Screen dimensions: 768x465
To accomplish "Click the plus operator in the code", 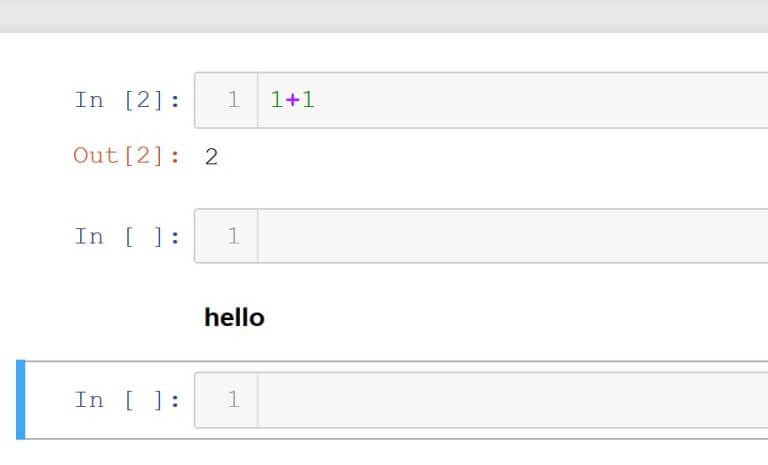I will (292, 100).
